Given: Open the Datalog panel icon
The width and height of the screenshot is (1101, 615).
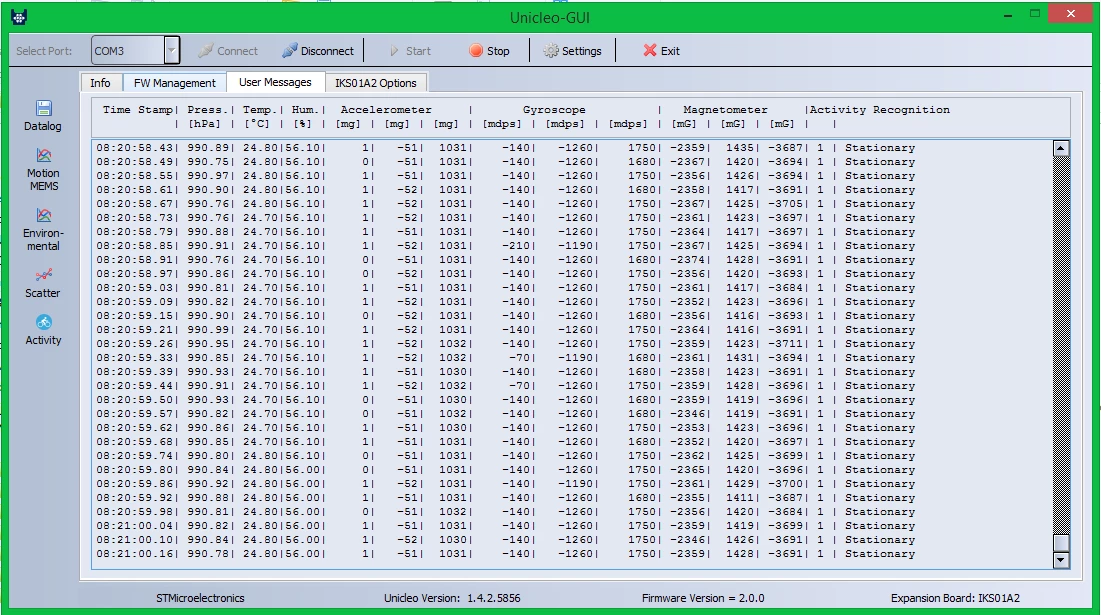Looking at the screenshot, I should 44,108.
